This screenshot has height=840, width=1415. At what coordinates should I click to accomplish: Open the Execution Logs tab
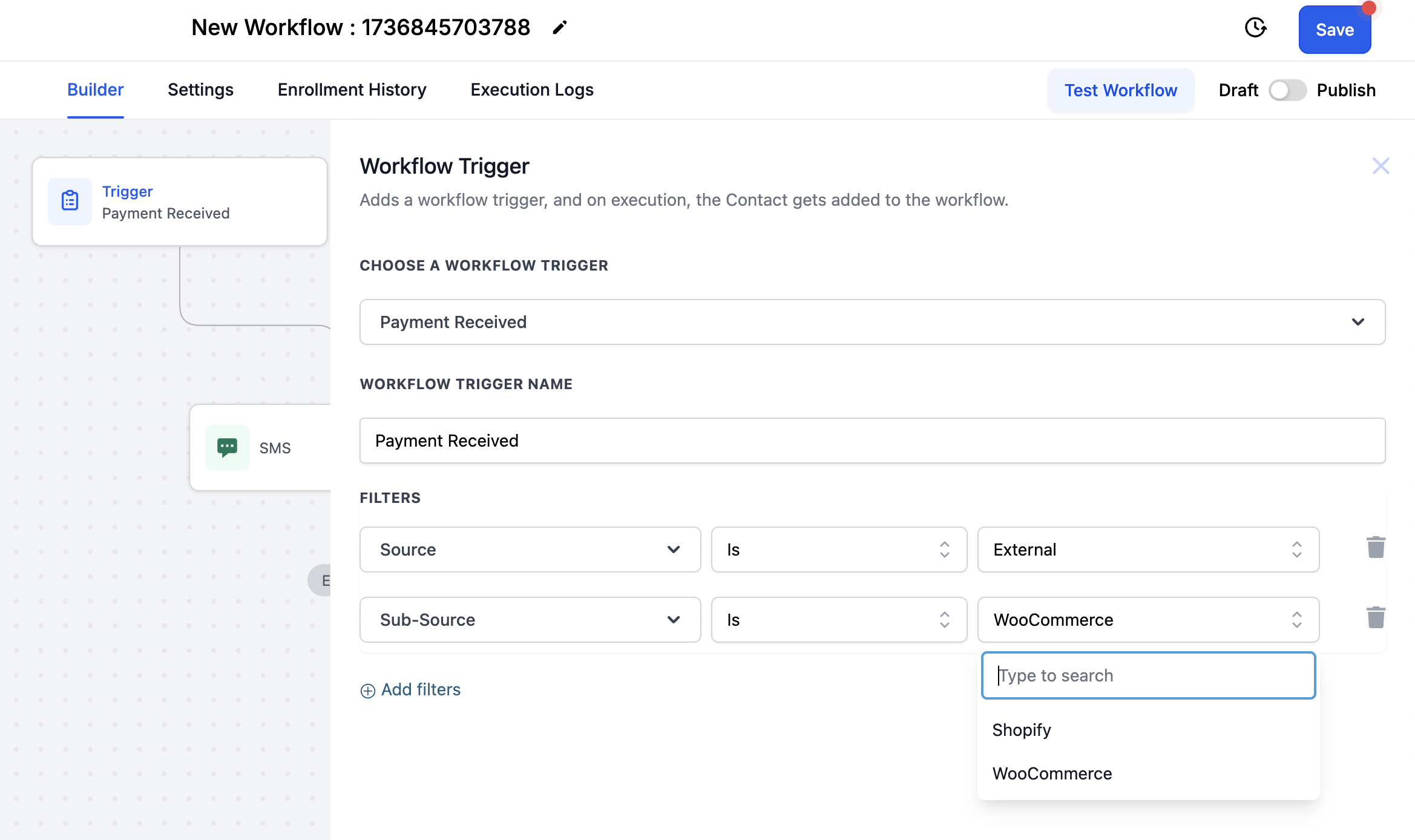pyautogui.click(x=531, y=90)
